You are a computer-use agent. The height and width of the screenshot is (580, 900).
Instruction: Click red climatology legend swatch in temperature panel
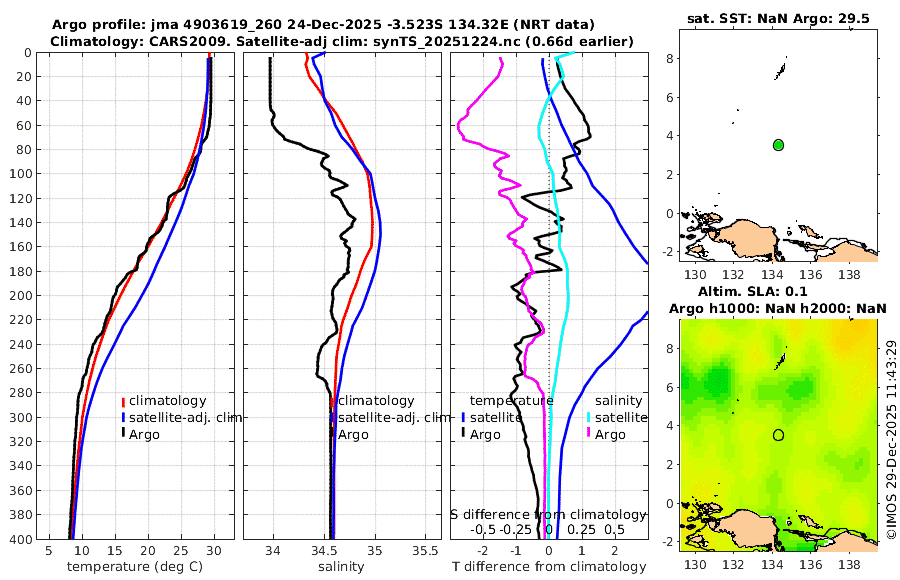click(123, 401)
